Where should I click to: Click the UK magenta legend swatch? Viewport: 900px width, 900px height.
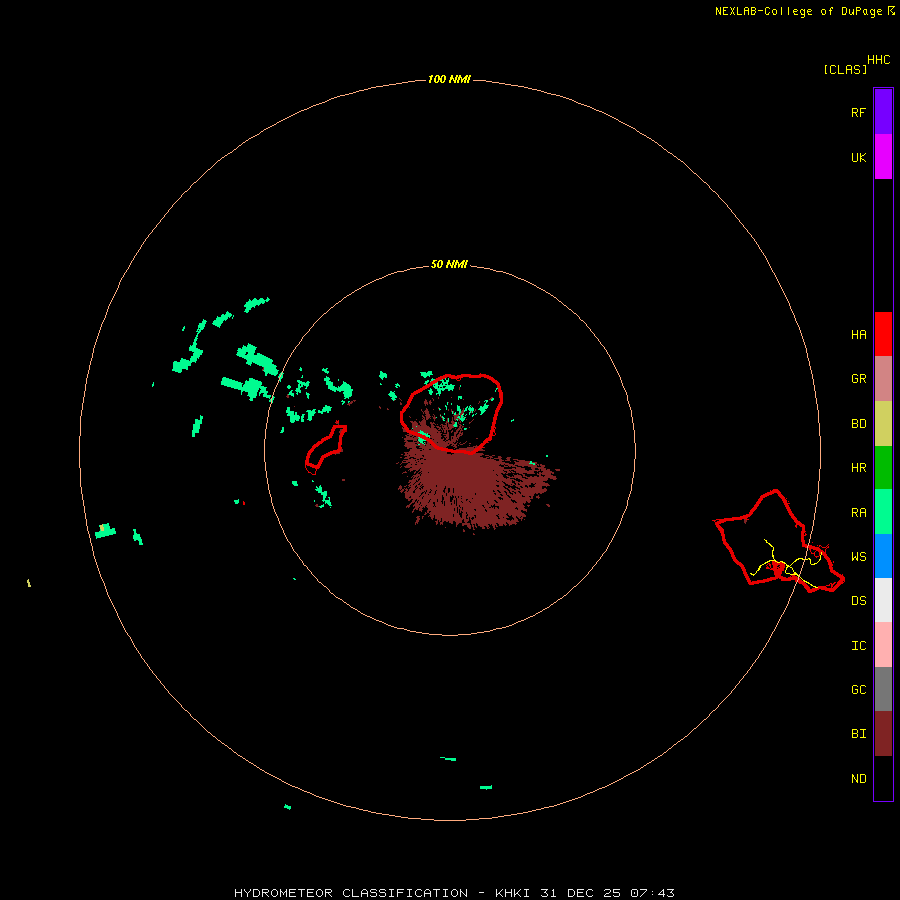coord(883,157)
